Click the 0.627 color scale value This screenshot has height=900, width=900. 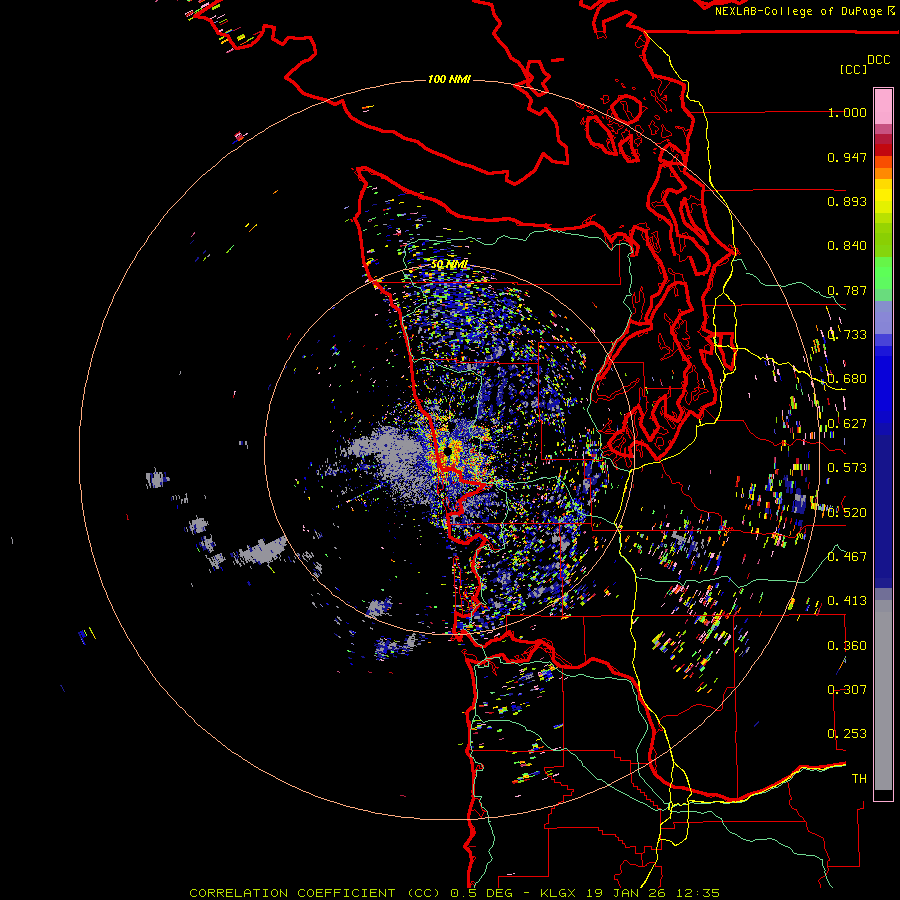coord(847,424)
